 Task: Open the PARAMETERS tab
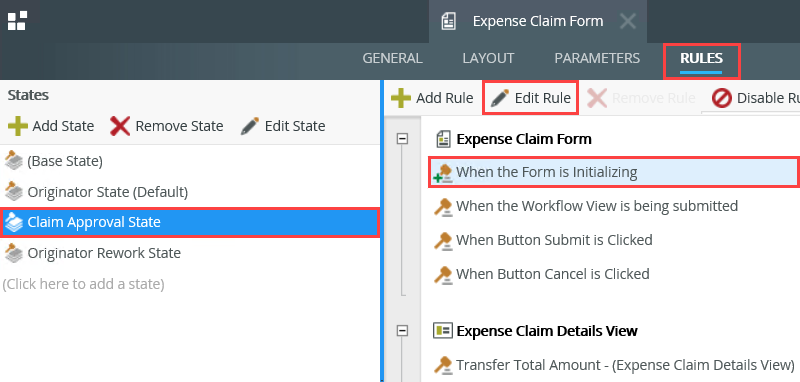[597, 58]
